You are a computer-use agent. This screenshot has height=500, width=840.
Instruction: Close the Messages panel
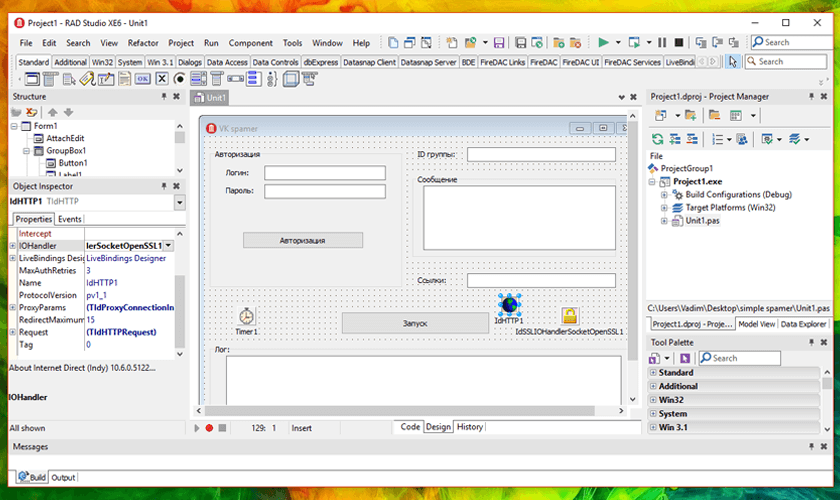(824, 446)
